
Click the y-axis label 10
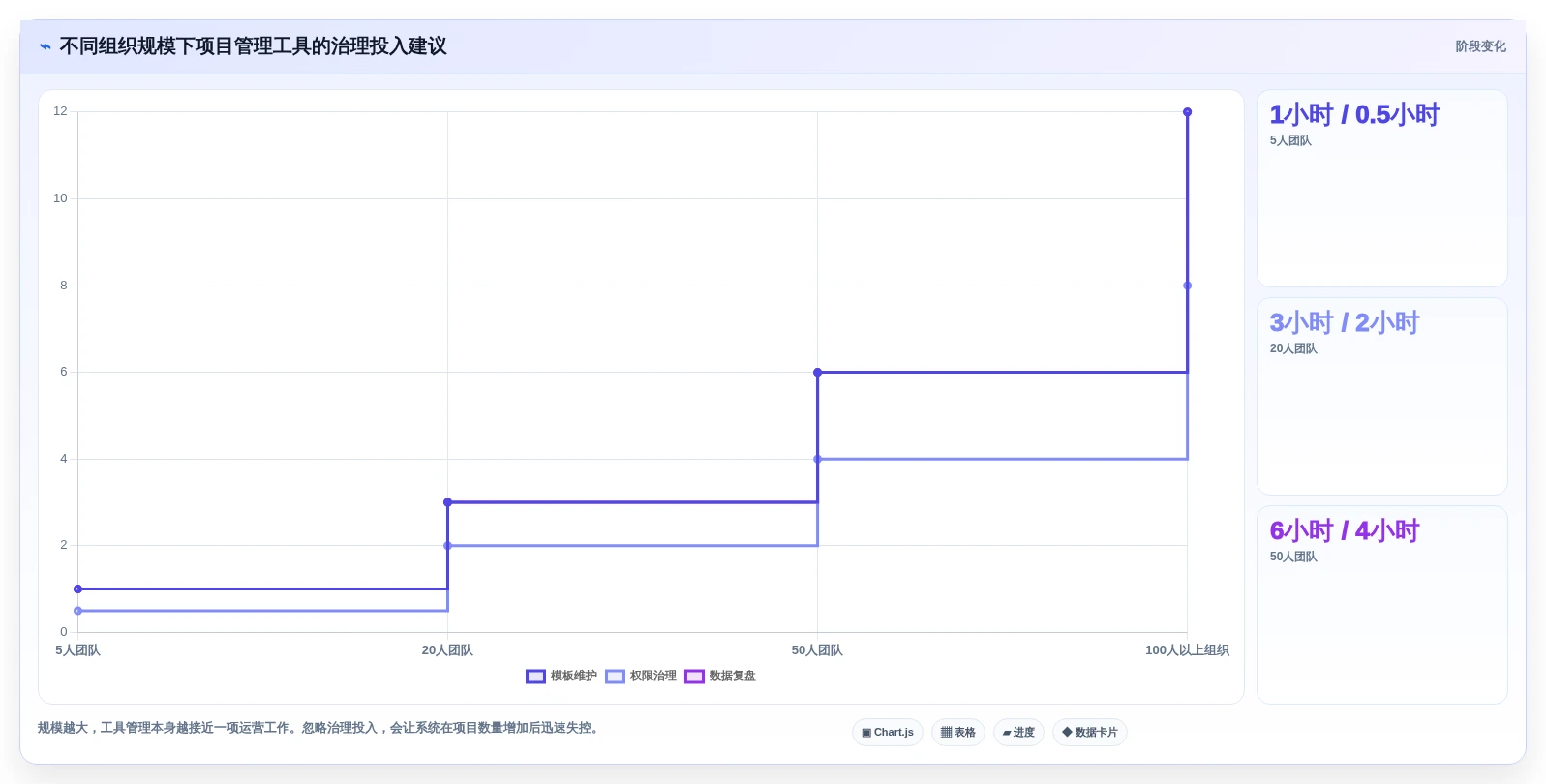tap(60, 198)
